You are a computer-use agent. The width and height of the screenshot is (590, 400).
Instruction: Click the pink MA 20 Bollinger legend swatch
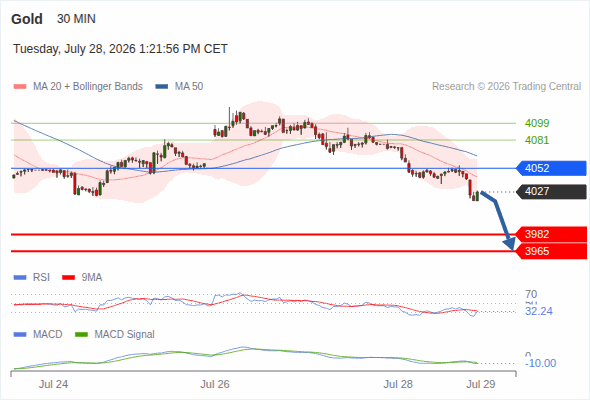click(x=20, y=87)
